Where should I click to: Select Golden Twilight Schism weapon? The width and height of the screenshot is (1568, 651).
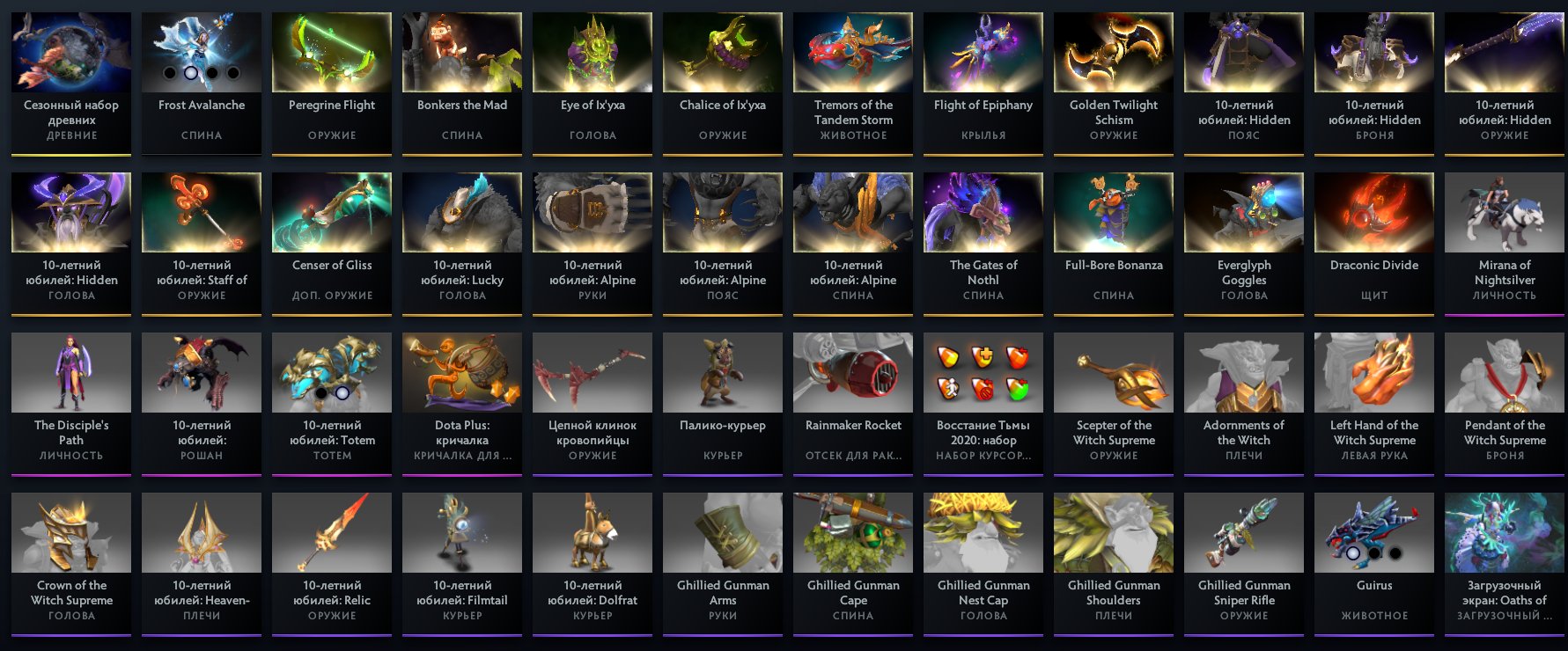(1114, 84)
